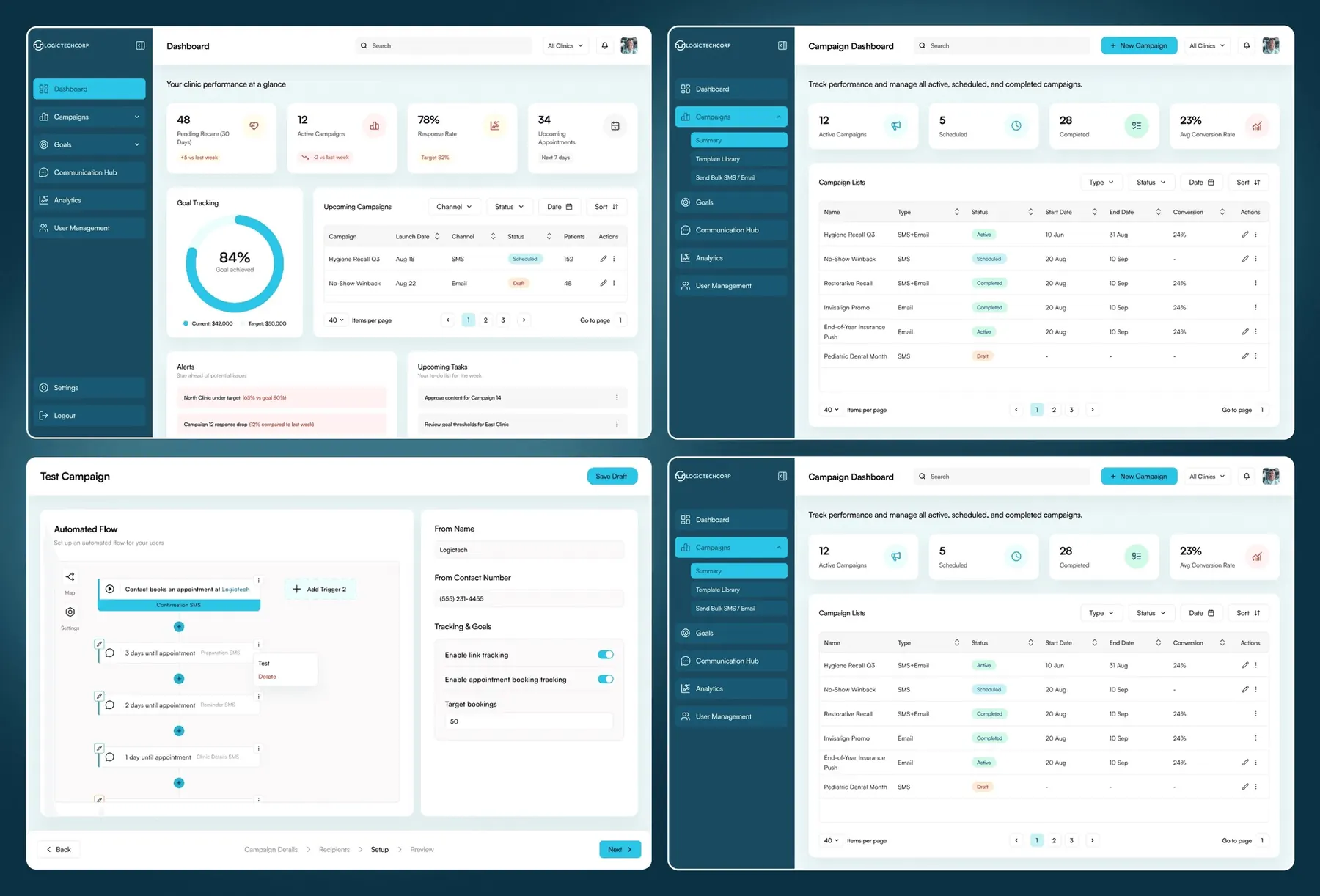Click the 84% Goal Tracking progress ring
This screenshot has height=896, width=1320.
[x=235, y=263]
